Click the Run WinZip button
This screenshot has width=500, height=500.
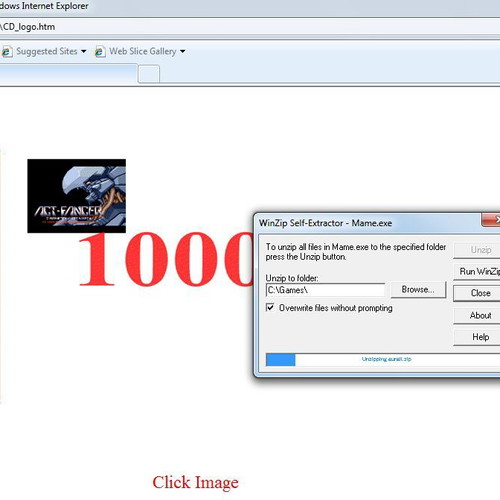[x=477, y=271]
